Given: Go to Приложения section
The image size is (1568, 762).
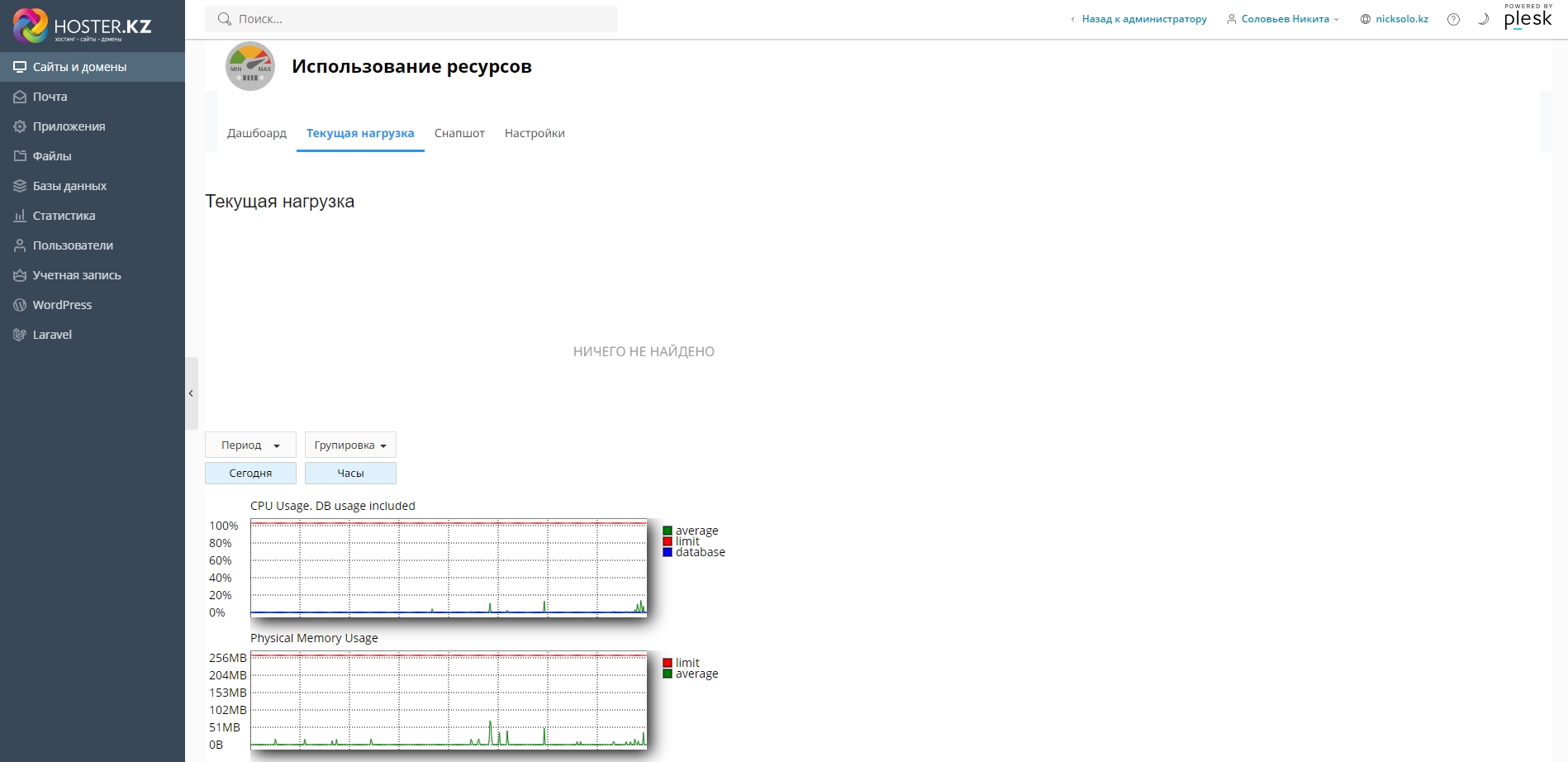Looking at the screenshot, I should (x=93, y=126).
